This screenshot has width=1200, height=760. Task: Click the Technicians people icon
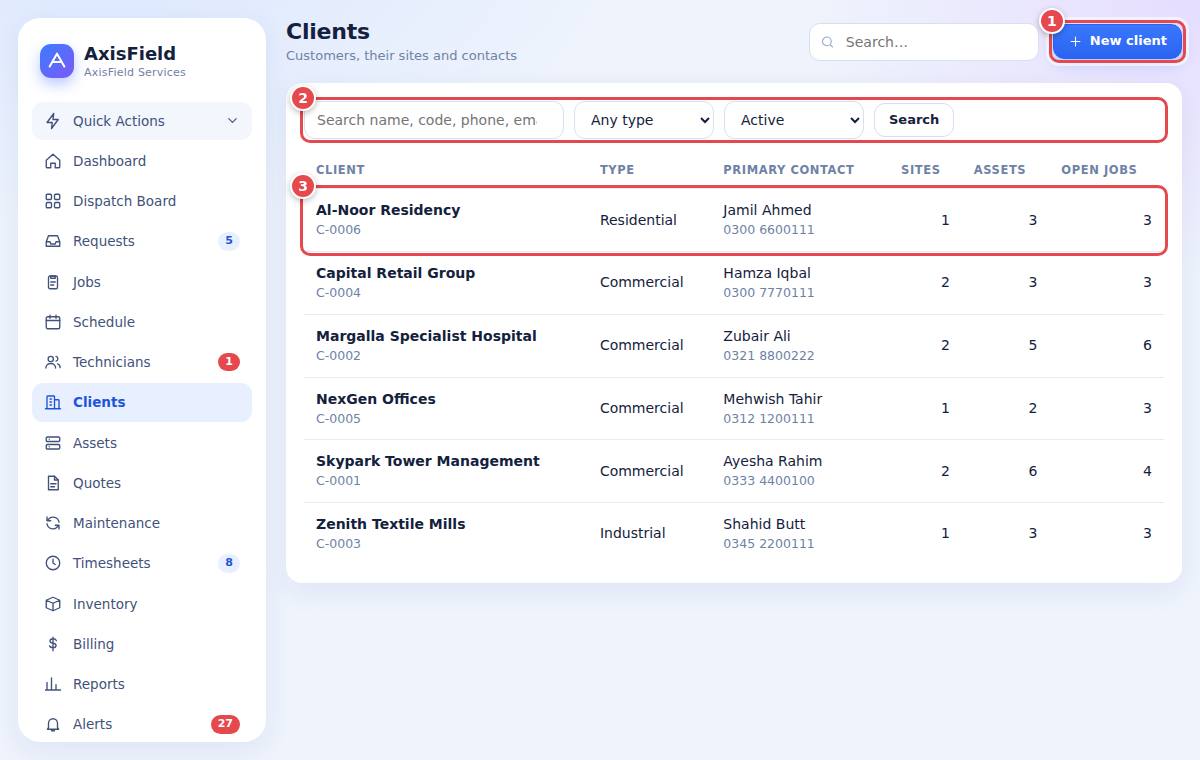[x=53, y=362]
